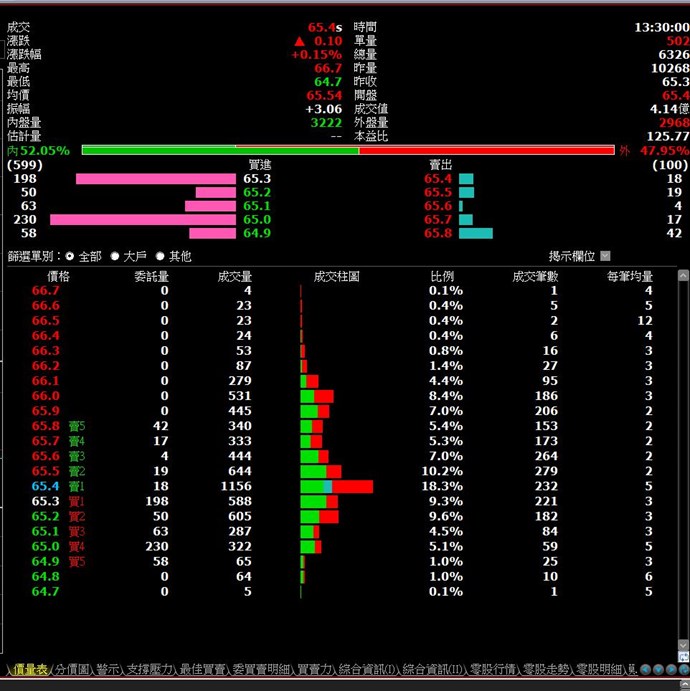Click the 279 trade count in 65.5 row
This screenshot has width=690, height=691.
pos(546,472)
